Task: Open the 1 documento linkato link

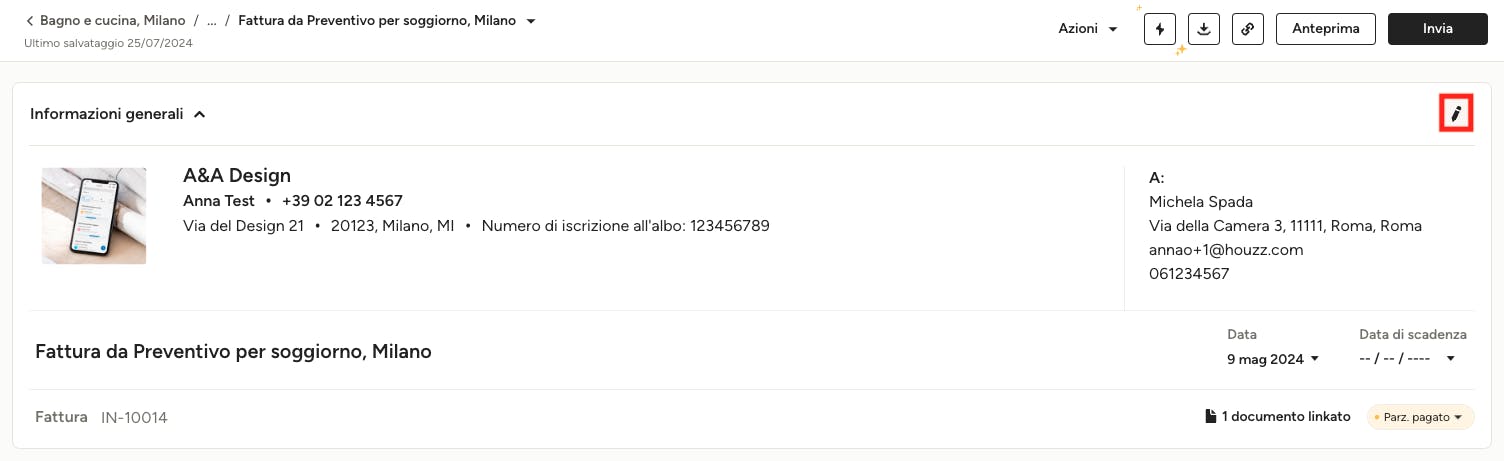Action: click(x=1286, y=416)
